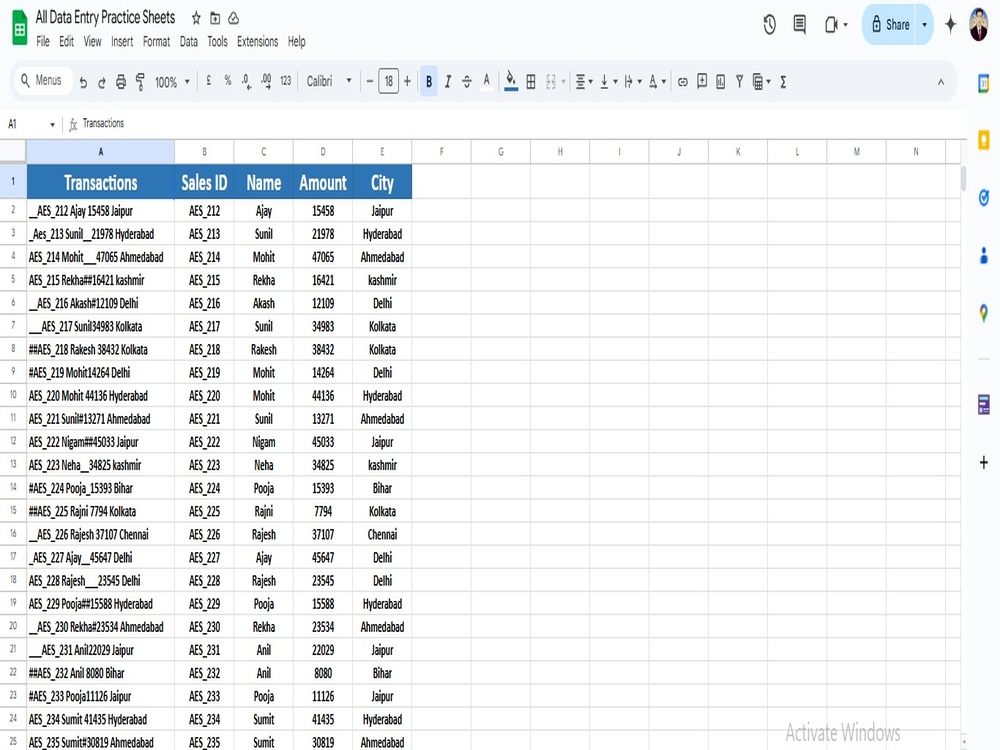This screenshot has width=1000, height=750.
Task: Format as percent with the % icon
Action: (x=228, y=81)
